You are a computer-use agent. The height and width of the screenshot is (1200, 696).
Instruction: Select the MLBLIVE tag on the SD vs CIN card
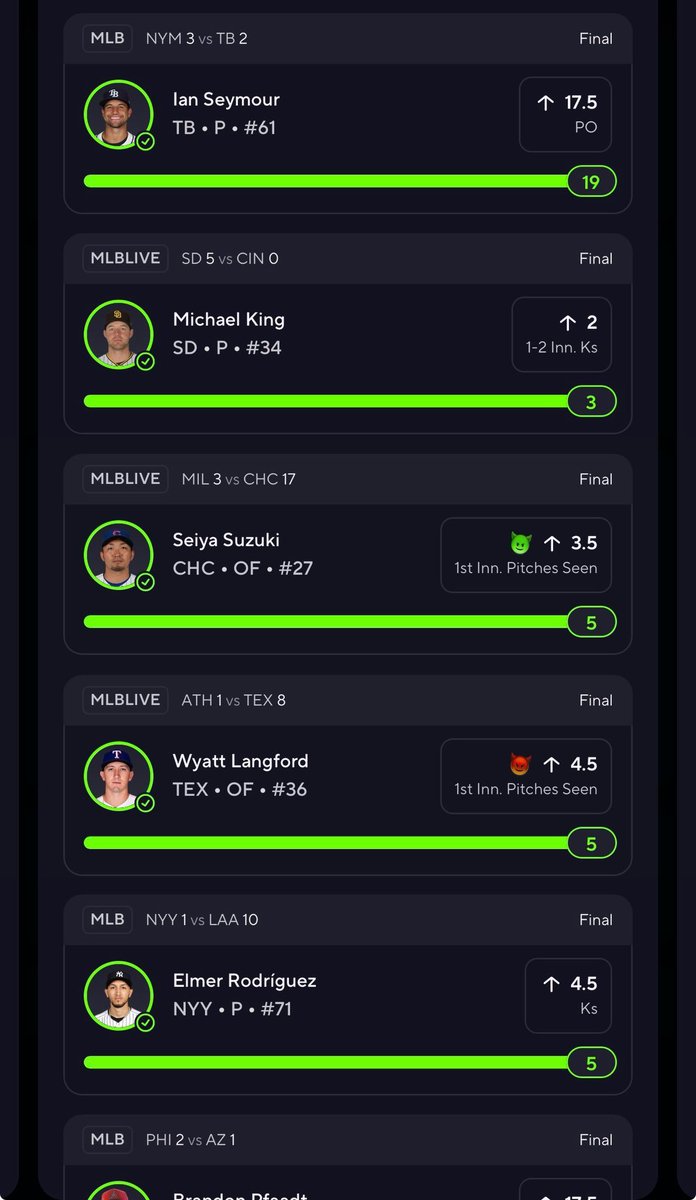(x=126, y=258)
